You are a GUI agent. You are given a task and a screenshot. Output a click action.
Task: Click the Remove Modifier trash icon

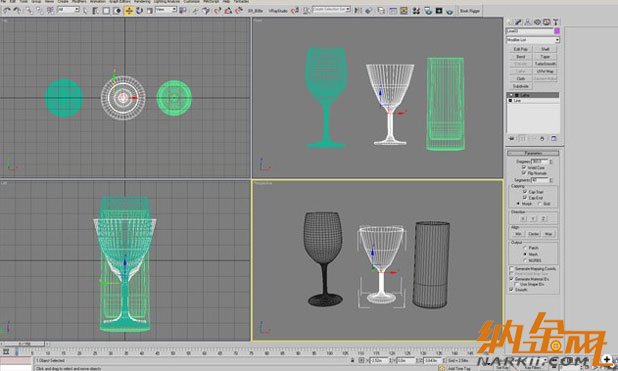click(x=542, y=139)
